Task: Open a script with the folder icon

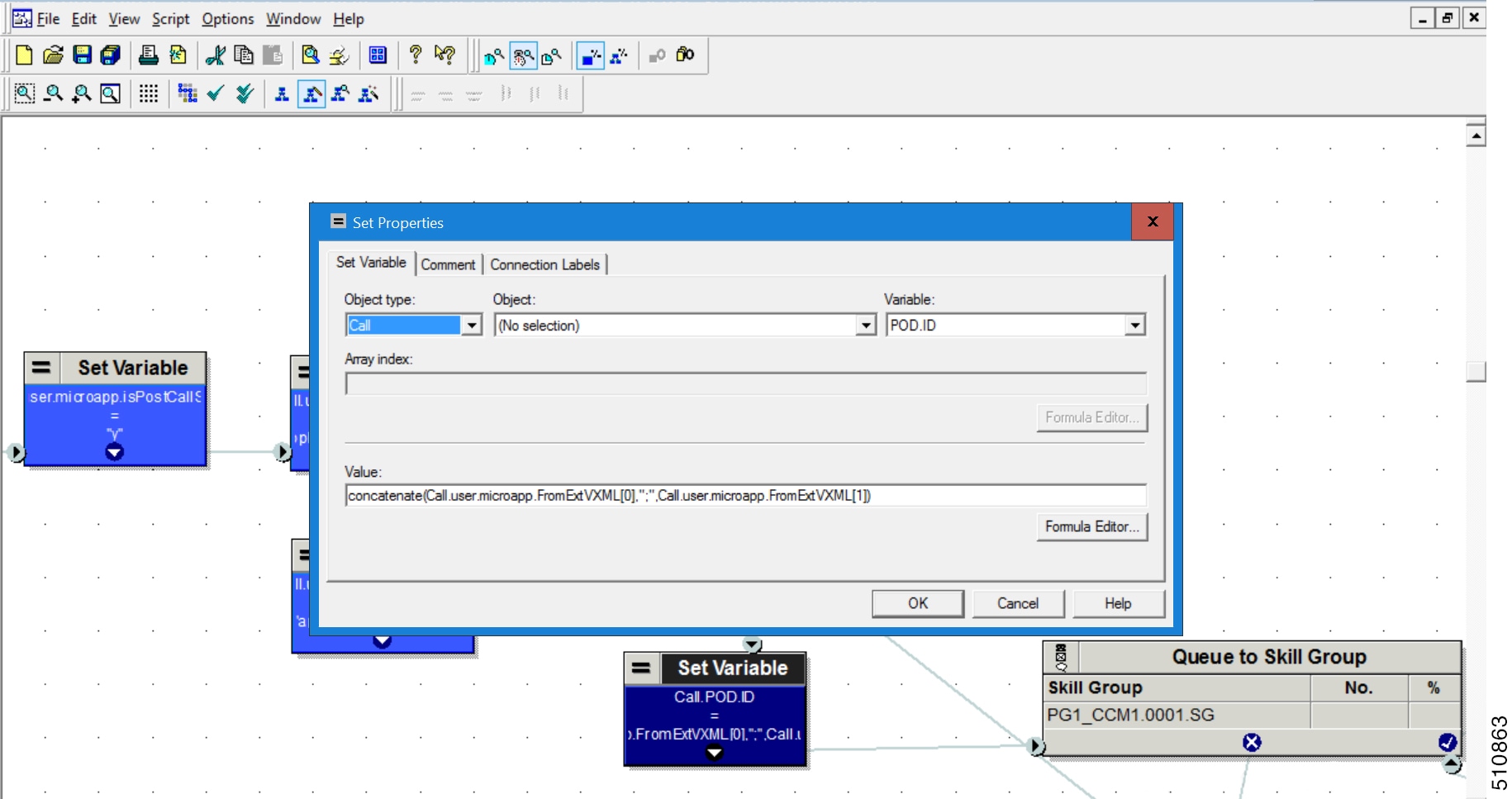Action: pos(53,55)
